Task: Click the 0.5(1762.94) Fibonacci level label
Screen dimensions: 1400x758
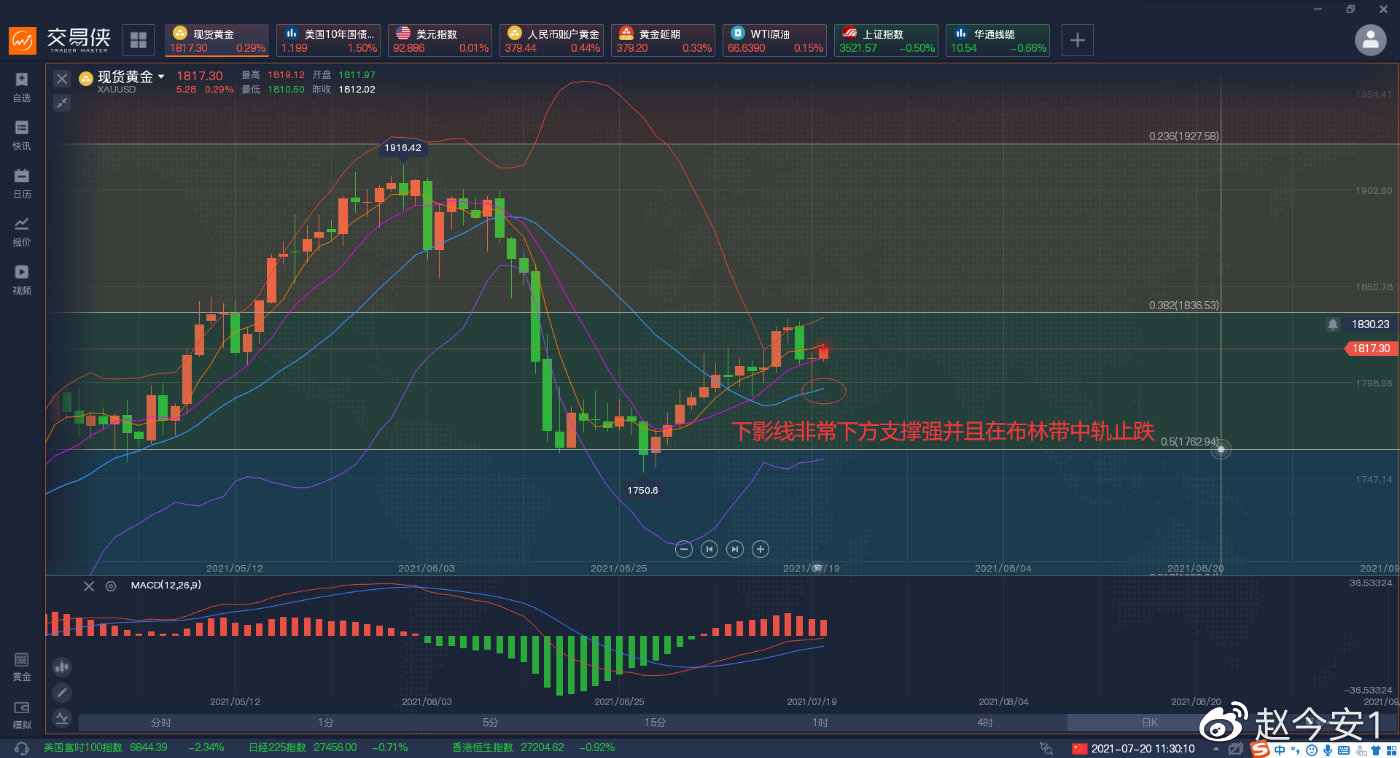Action: coord(1192,441)
